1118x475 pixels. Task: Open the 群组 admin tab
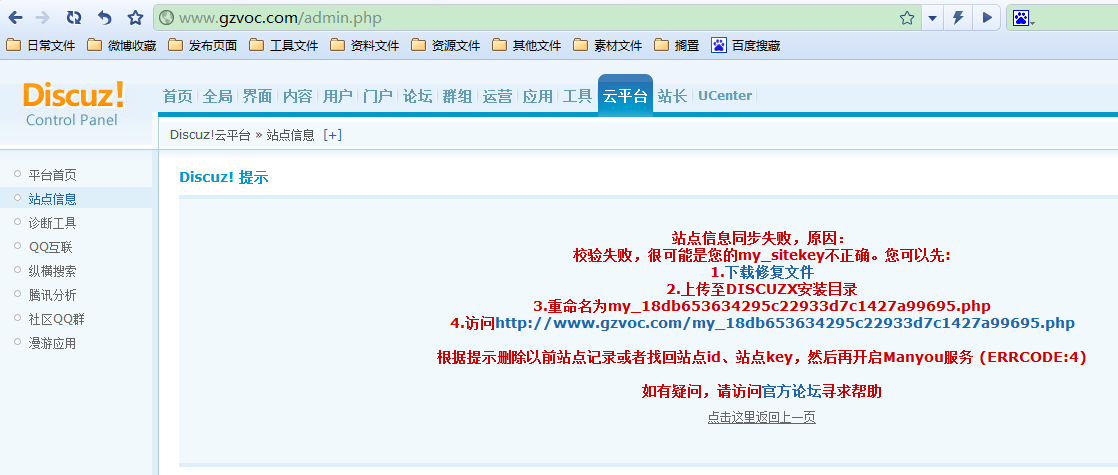pyautogui.click(x=457, y=96)
